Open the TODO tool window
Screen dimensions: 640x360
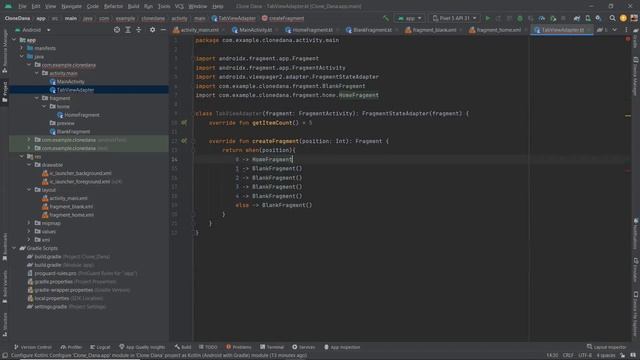pos(208,347)
